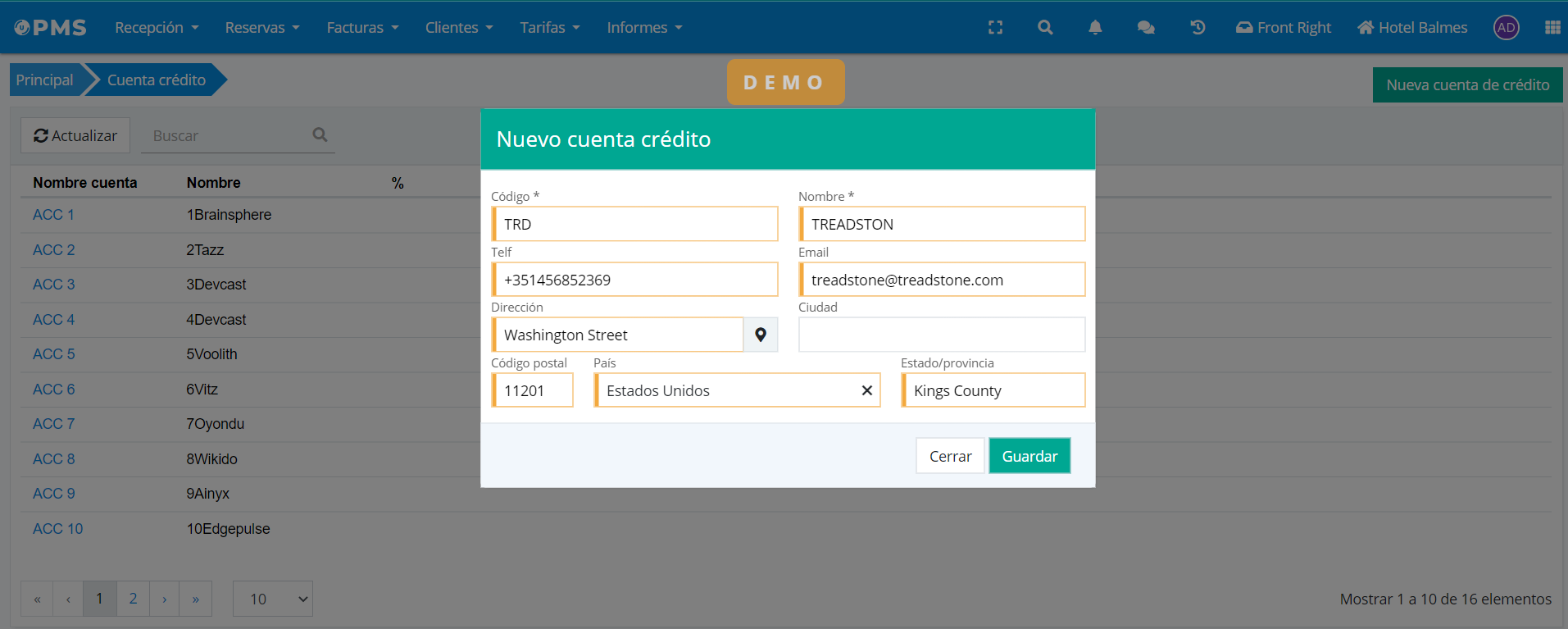Open the apps grid icon
This screenshot has width=1568, height=629.
(x=1552, y=28)
